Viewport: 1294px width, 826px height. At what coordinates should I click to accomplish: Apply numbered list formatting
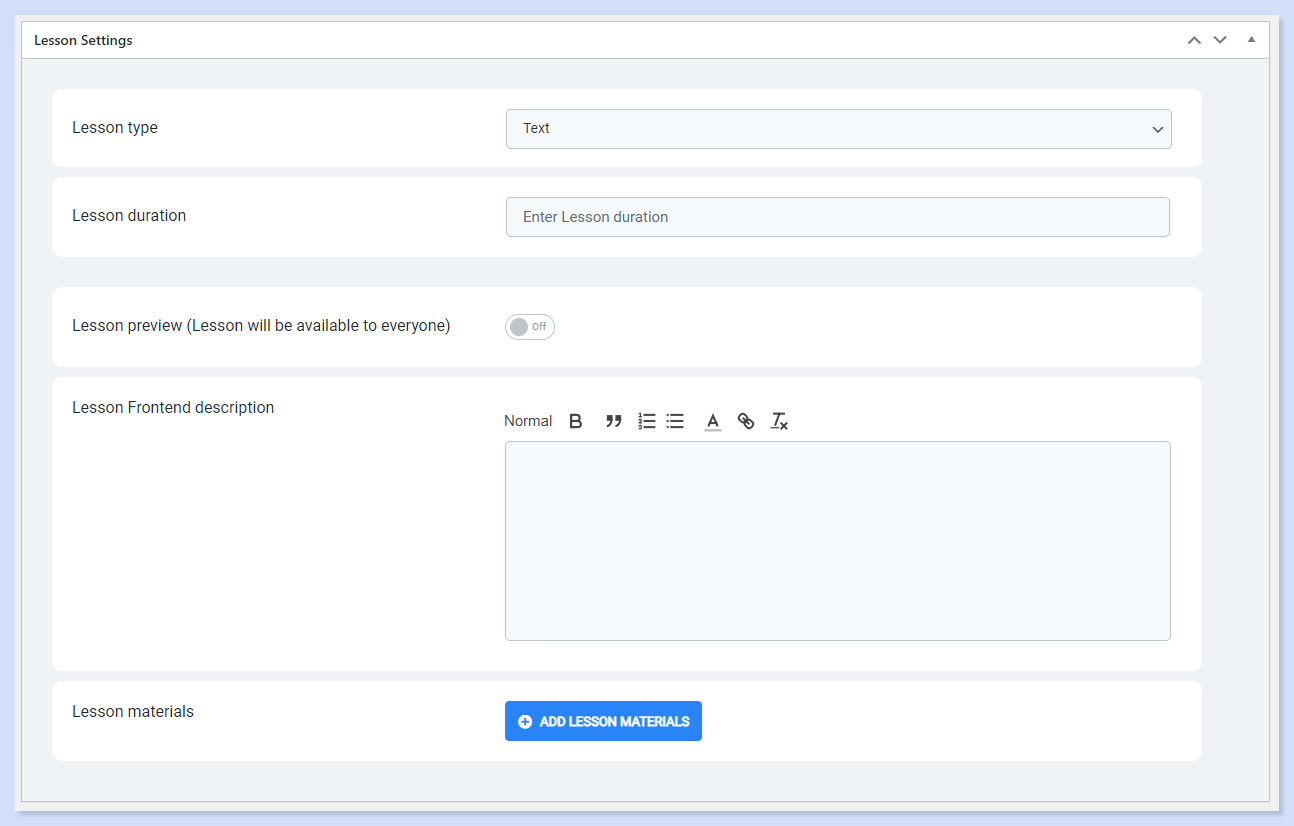click(x=647, y=421)
